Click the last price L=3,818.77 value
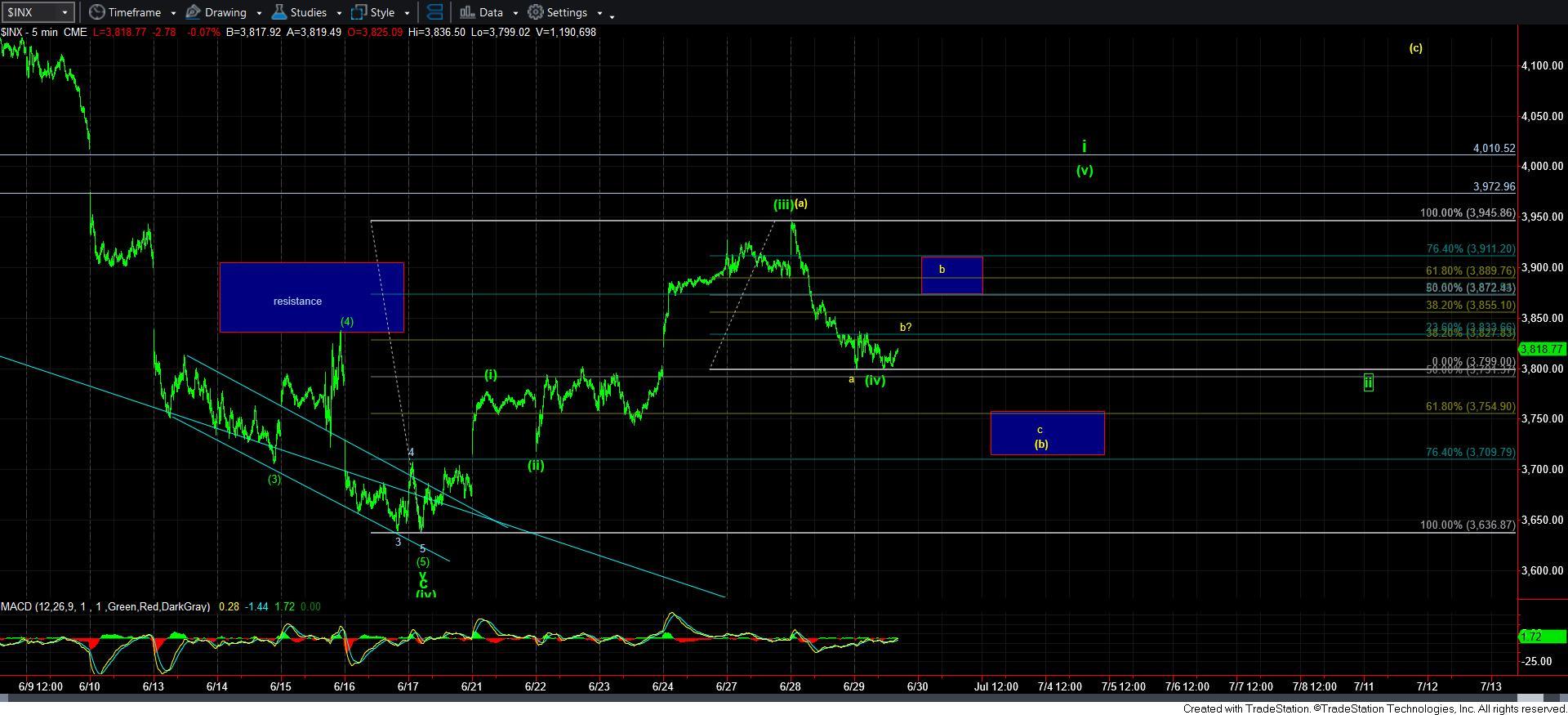The height and width of the screenshot is (715, 1568). coord(121,32)
